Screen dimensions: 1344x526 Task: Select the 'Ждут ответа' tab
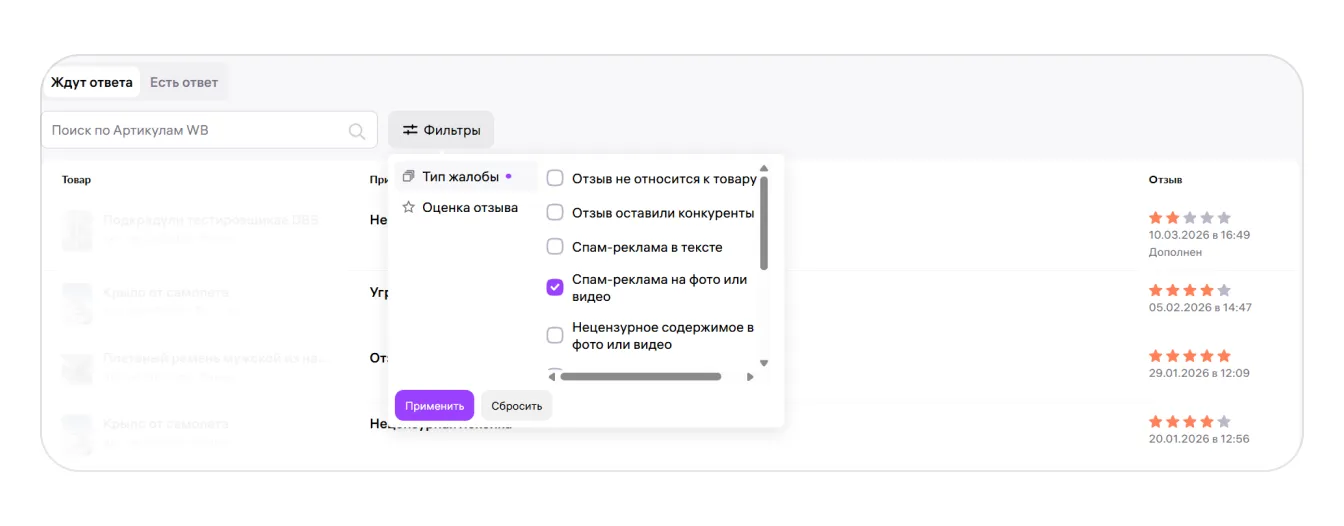pos(92,82)
